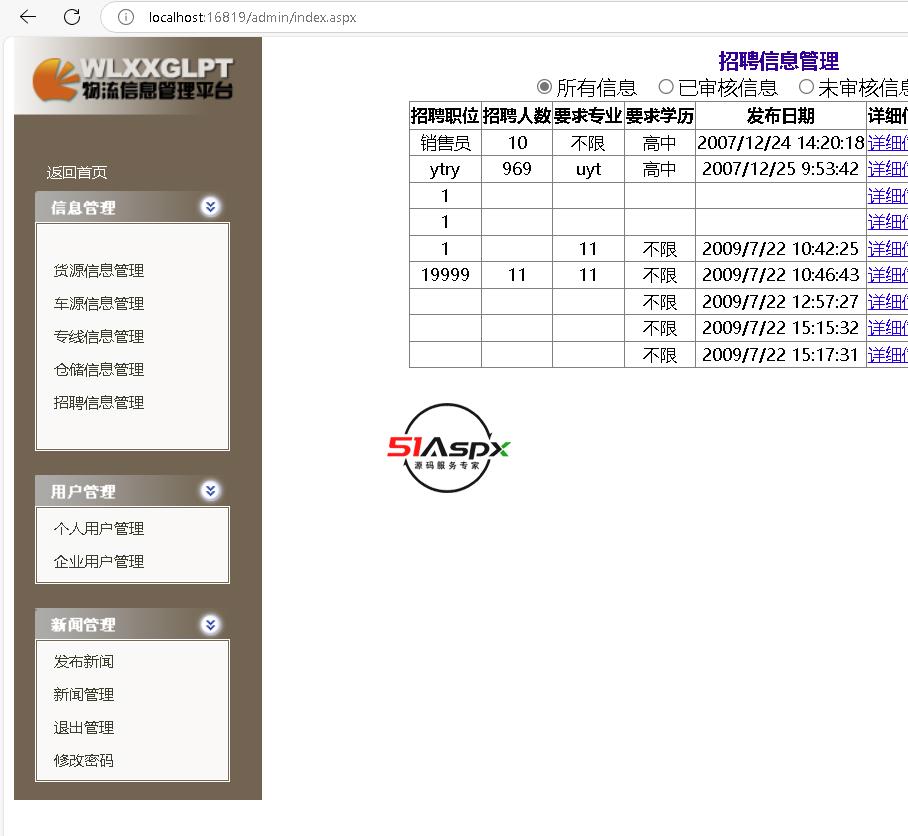Open 车源信息管理 in sidebar
The width and height of the screenshot is (908, 836).
pyautogui.click(x=98, y=303)
